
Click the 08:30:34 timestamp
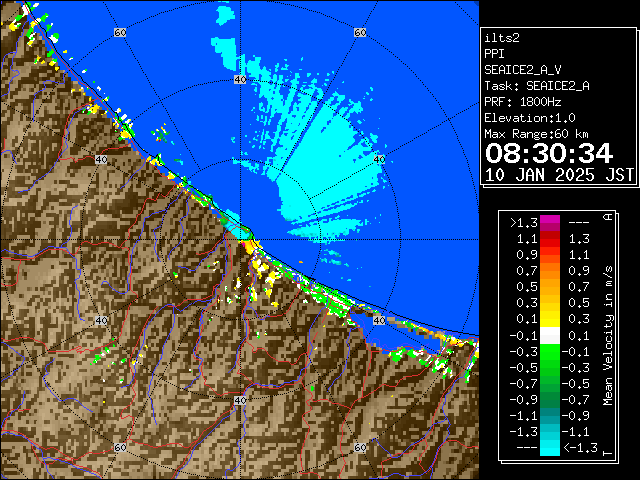549,153
